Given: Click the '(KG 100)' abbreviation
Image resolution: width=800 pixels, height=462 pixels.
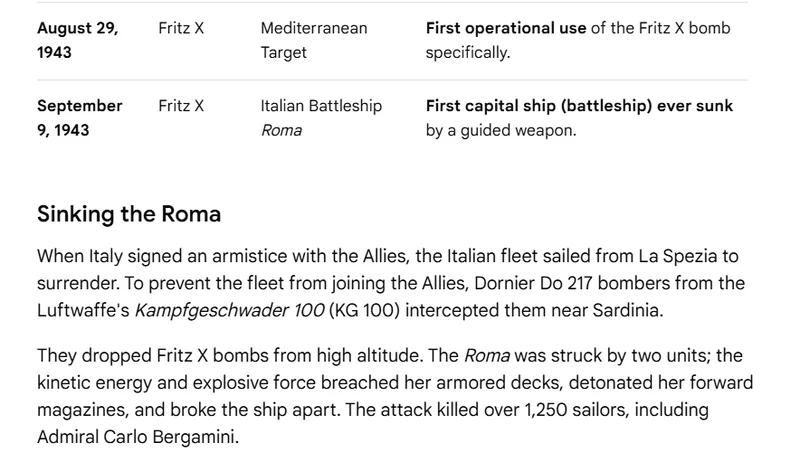Looking at the screenshot, I should (x=364, y=310).
